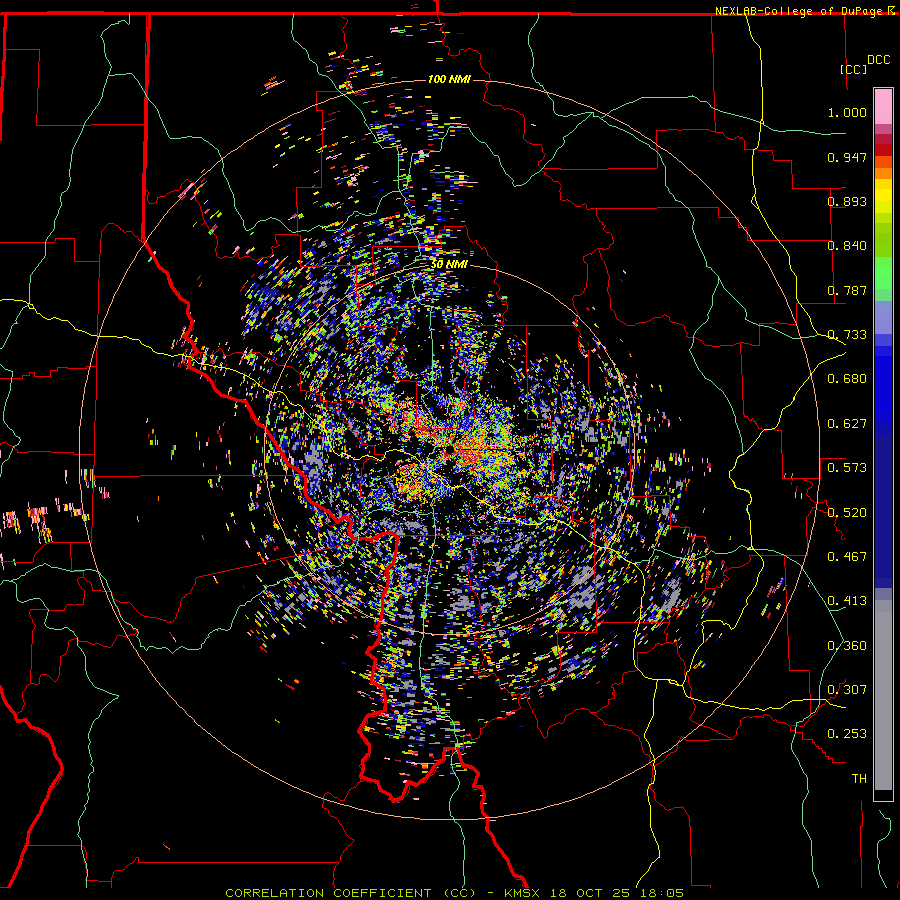Select the TH threshold label
This screenshot has height=900, width=900.
click(x=859, y=779)
